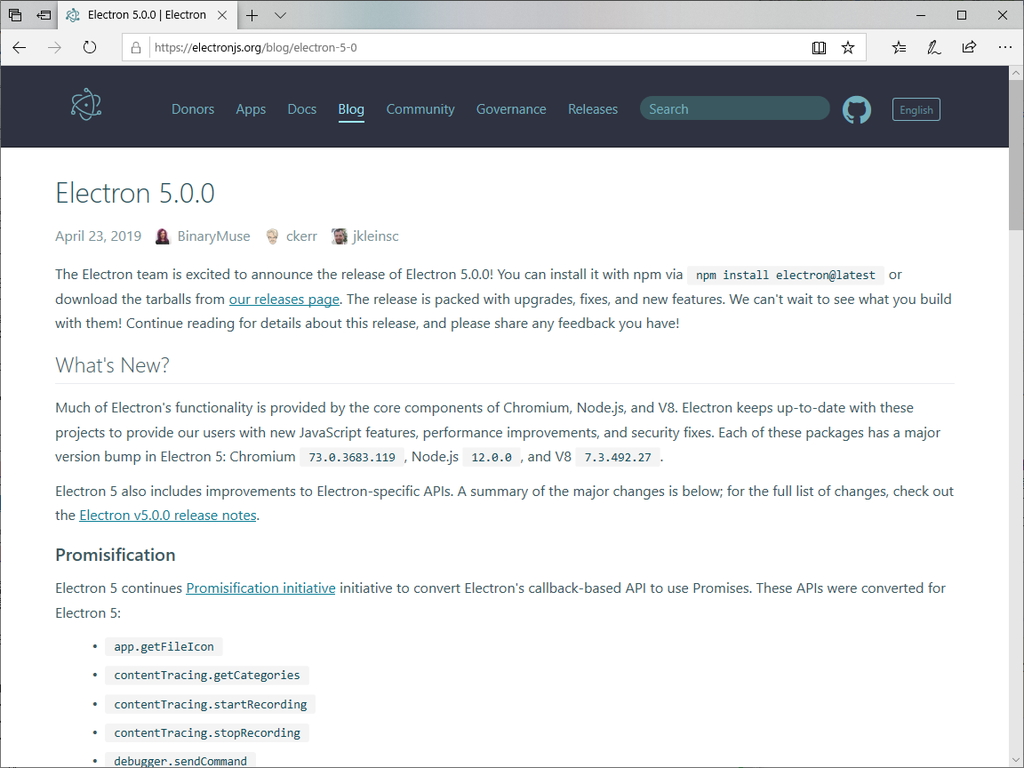Open the "our releases page" link
The height and width of the screenshot is (768, 1024).
(284, 299)
